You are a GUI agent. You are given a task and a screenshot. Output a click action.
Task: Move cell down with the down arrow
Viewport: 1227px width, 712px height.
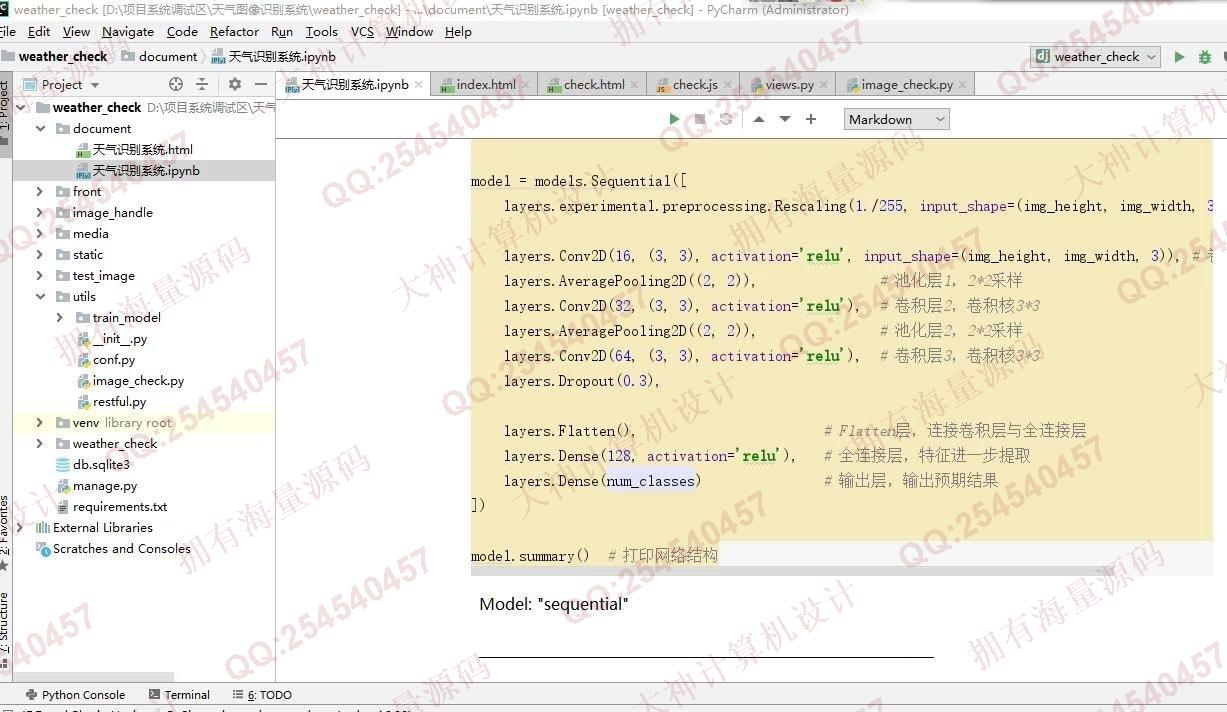point(785,119)
